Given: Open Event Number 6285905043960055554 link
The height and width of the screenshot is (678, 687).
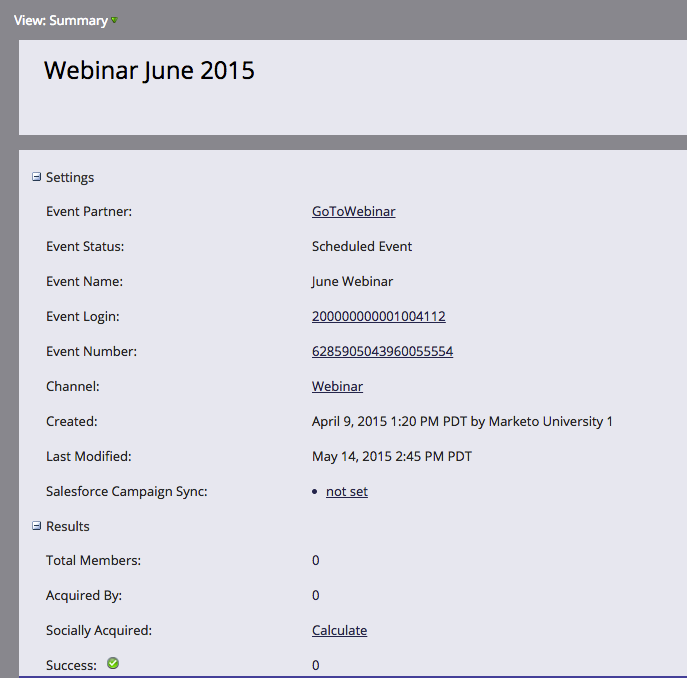Looking at the screenshot, I should (382, 351).
